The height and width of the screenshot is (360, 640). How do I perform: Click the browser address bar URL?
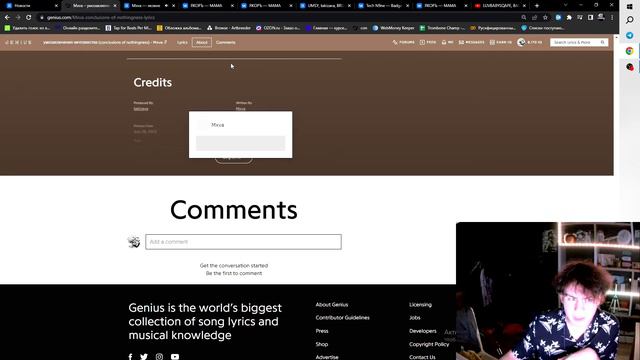click(100, 18)
